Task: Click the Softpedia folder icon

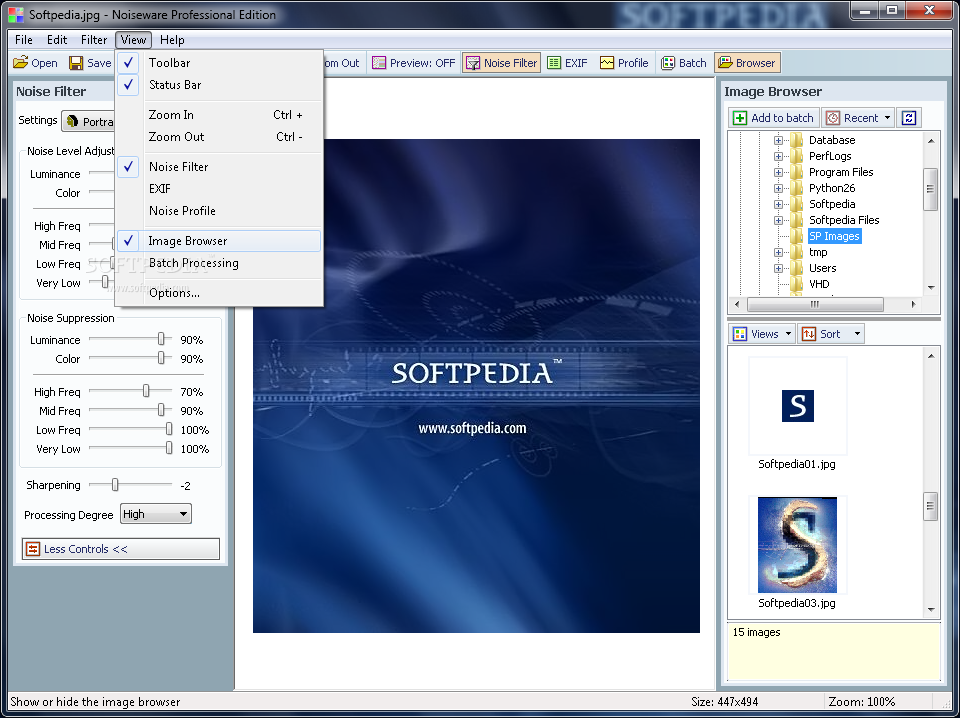Action: [x=796, y=204]
